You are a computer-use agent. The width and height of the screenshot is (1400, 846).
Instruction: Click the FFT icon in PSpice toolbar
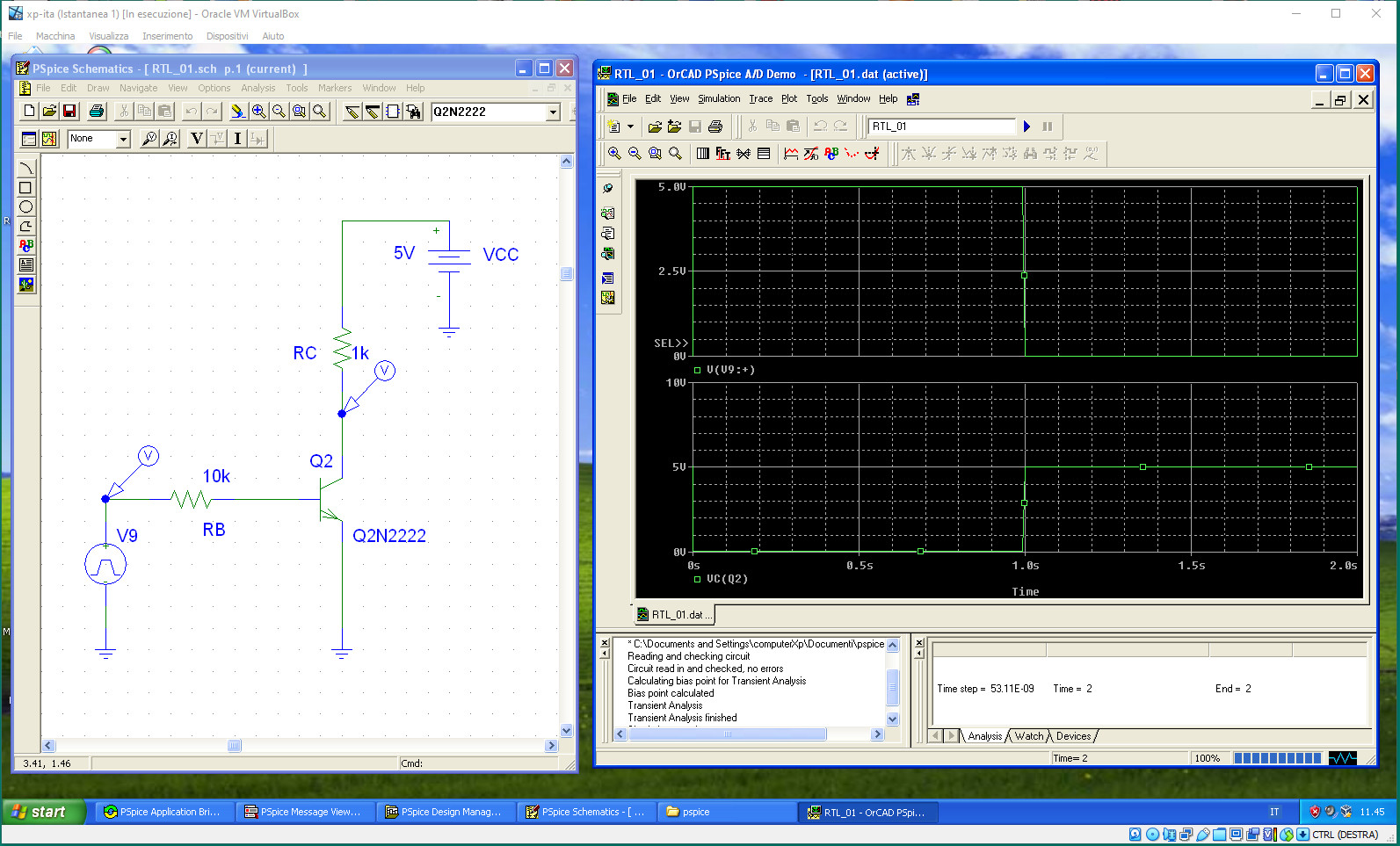[x=723, y=154]
